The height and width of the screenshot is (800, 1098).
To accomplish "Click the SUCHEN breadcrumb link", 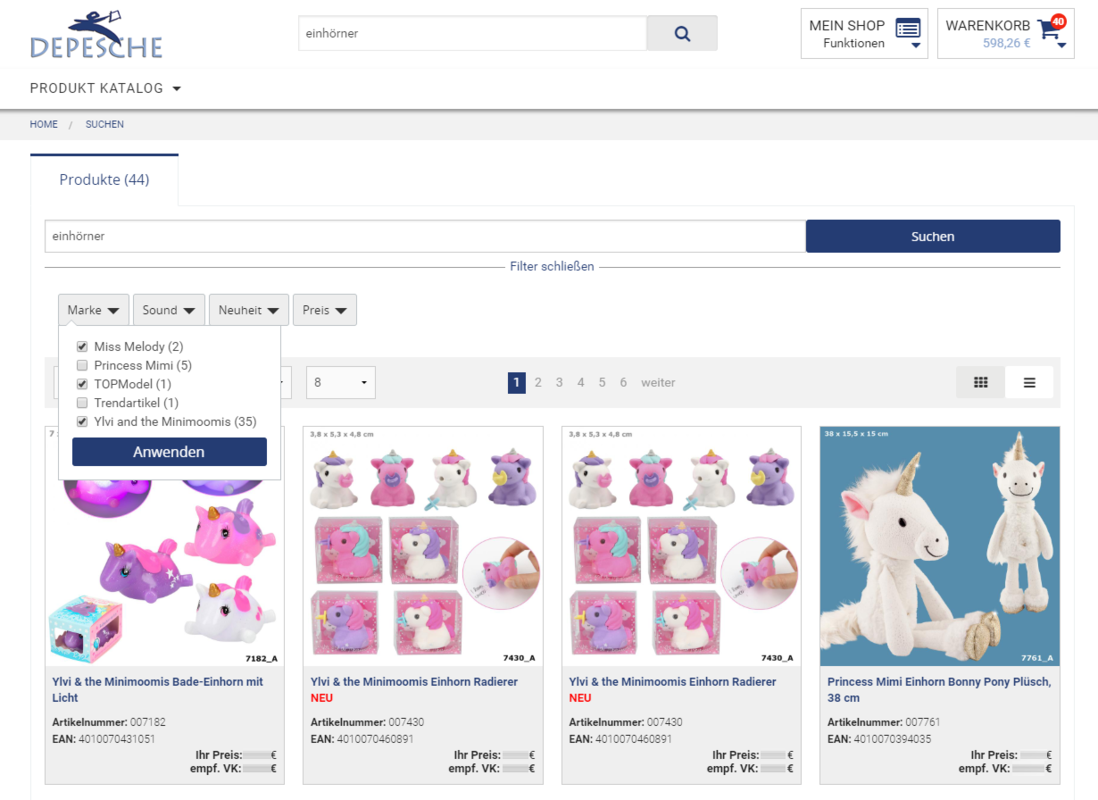I will pos(104,124).
